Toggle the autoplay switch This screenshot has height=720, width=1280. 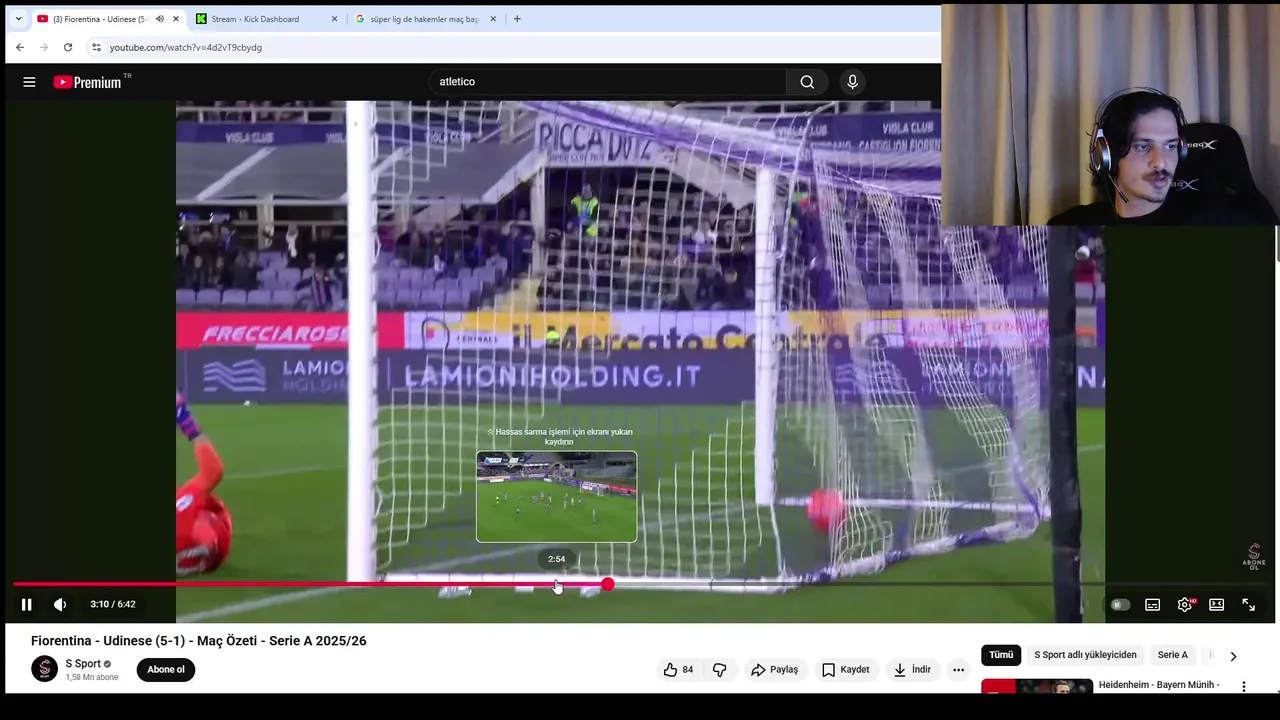pyautogui.click(x=1120, y=604)
